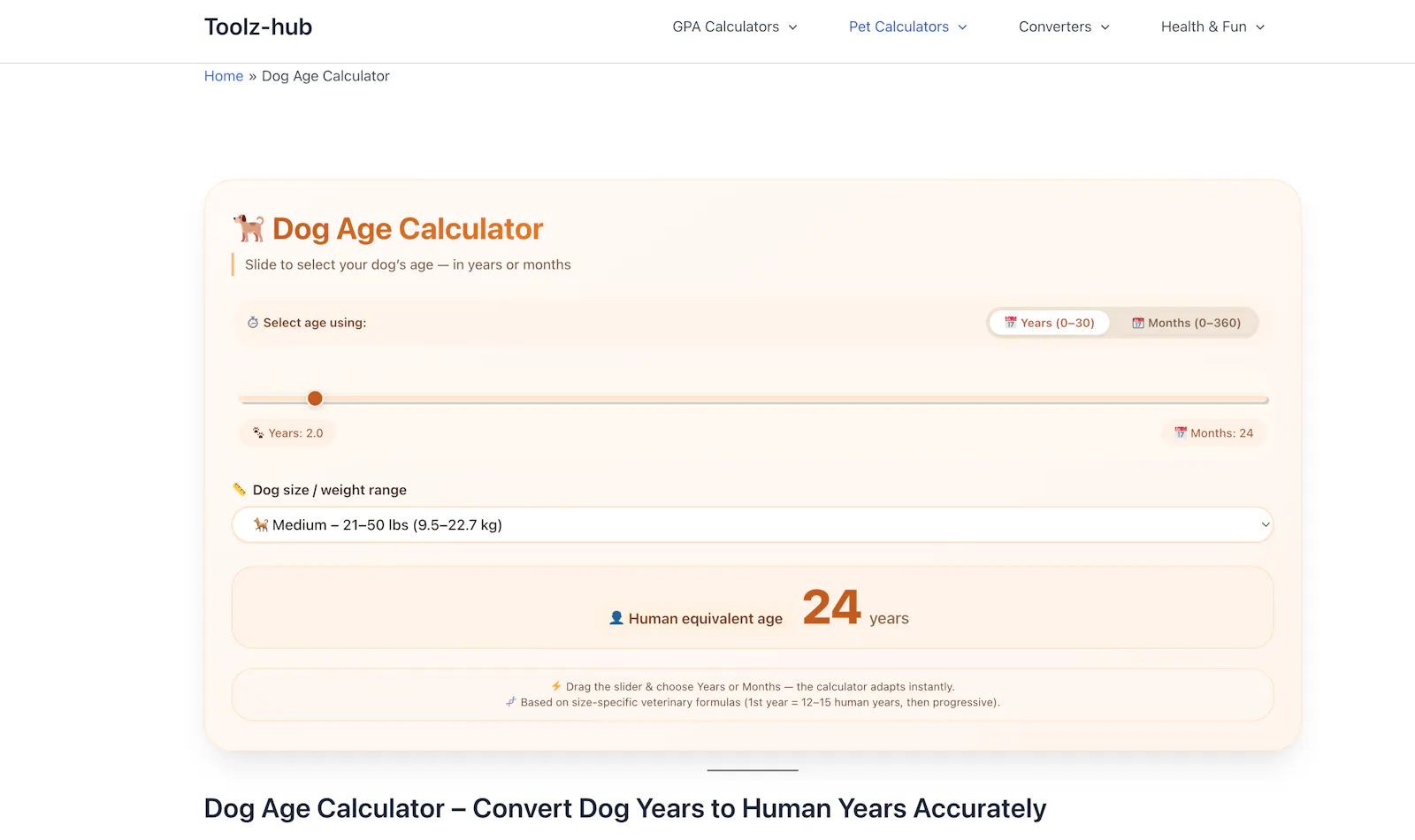Click the Years: 2.0 value badge
The height and width of the screenshot is (840, 1415).
(x=287, y=433)
